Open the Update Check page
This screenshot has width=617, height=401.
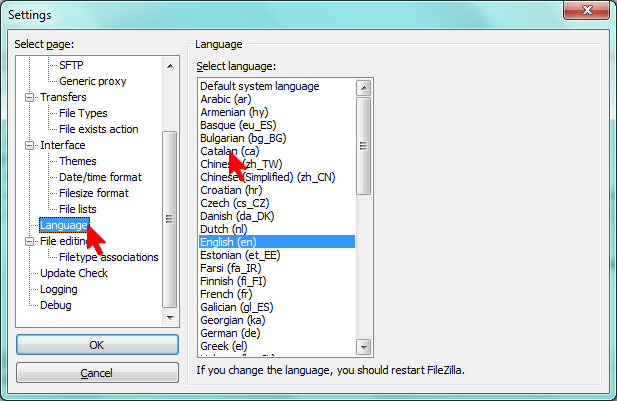pyautogui.click(x=74, y=273)
